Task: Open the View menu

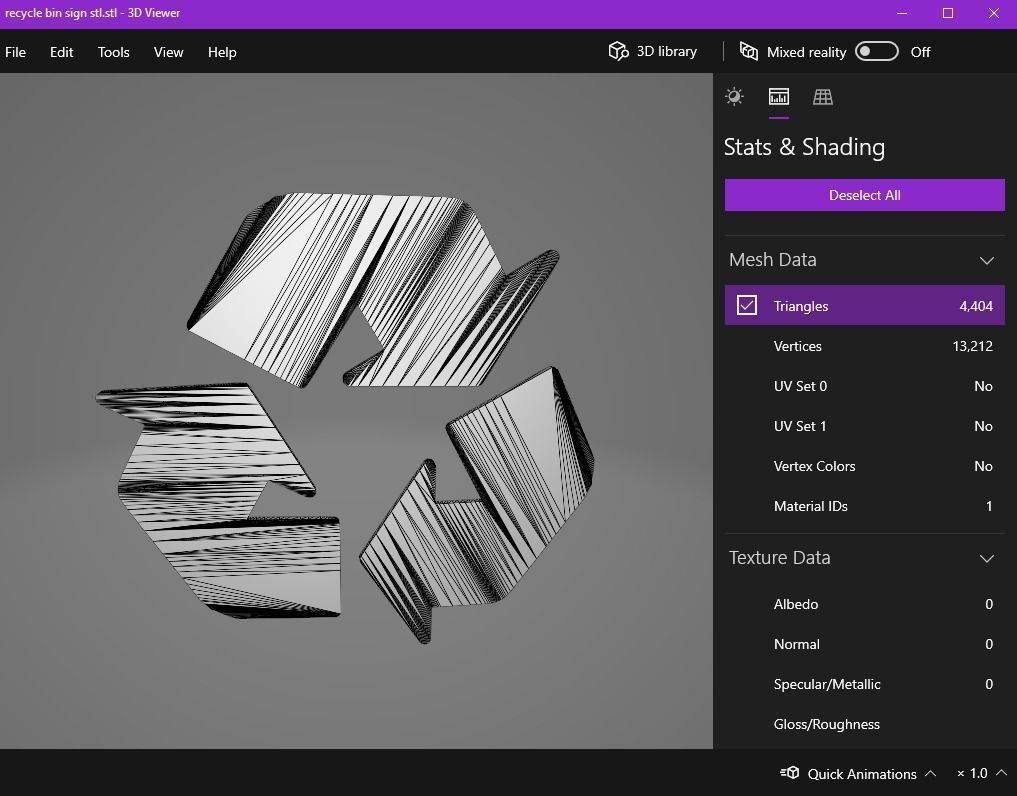Action: (x=169, y=52)
